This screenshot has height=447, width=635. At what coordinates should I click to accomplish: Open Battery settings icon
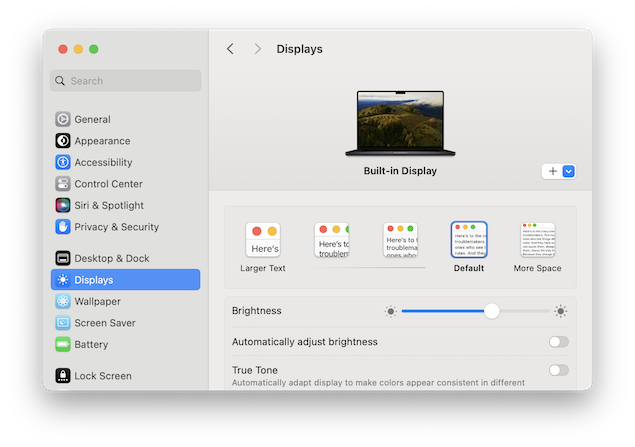63,344
